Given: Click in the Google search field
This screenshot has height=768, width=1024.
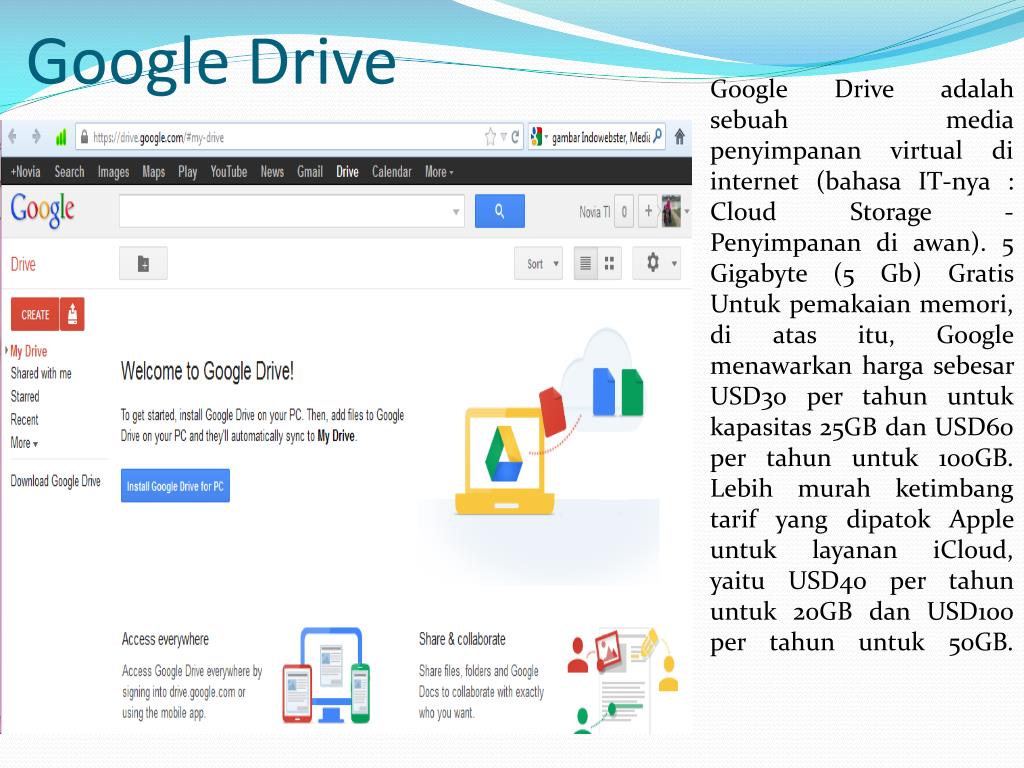Looking at the screenshot, I should point(291,211).
